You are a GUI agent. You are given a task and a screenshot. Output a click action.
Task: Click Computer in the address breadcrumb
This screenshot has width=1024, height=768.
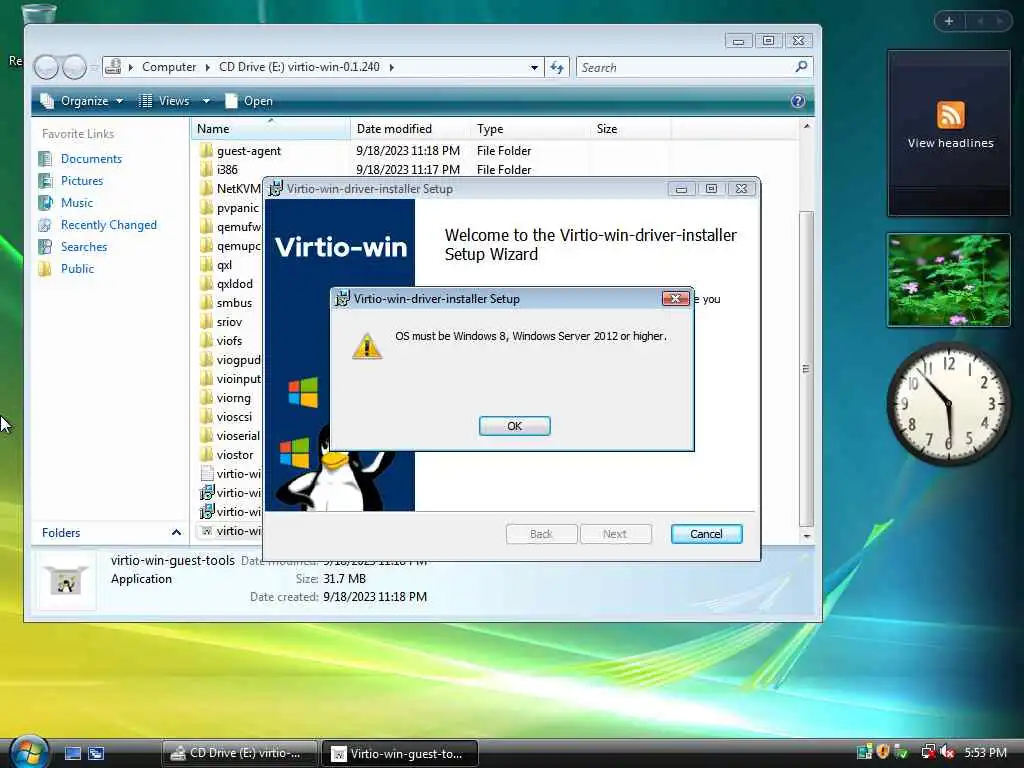[x=168, y=67]
